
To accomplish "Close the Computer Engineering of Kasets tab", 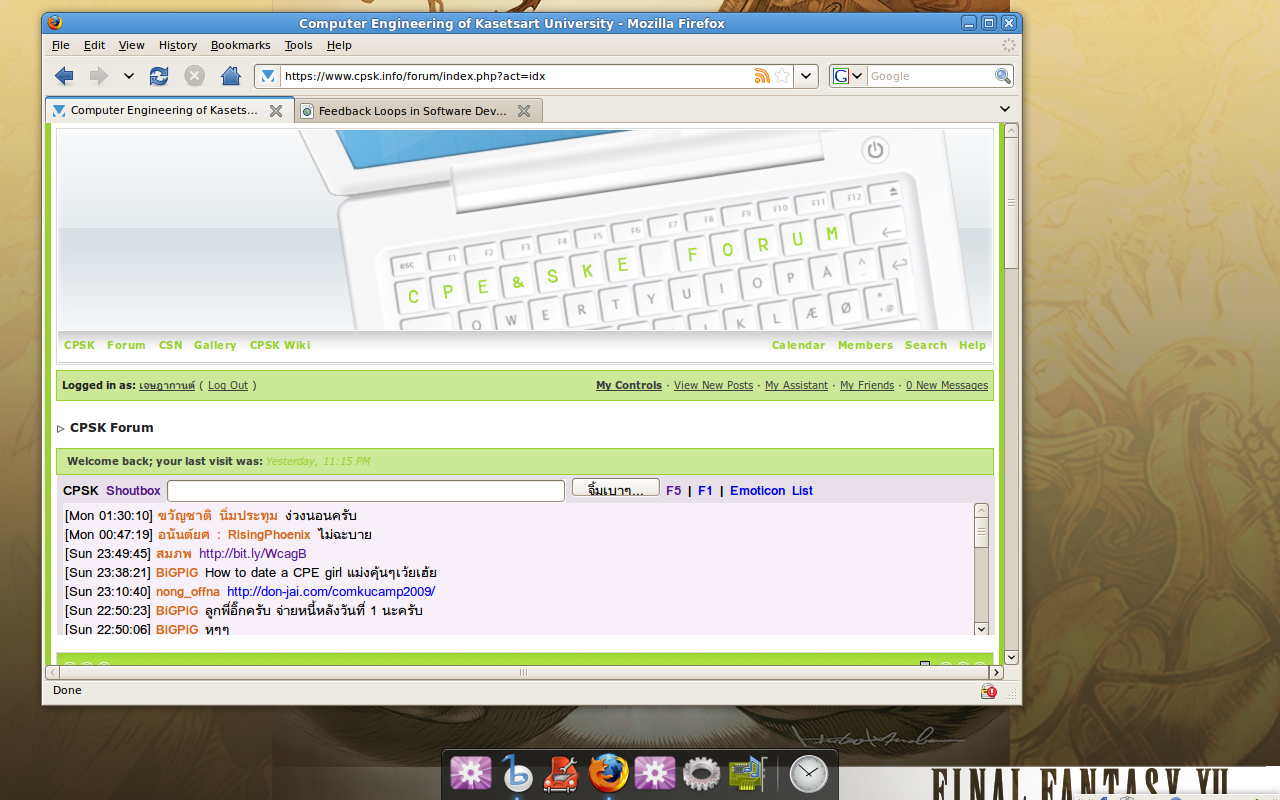I will (x=276, y=111).
